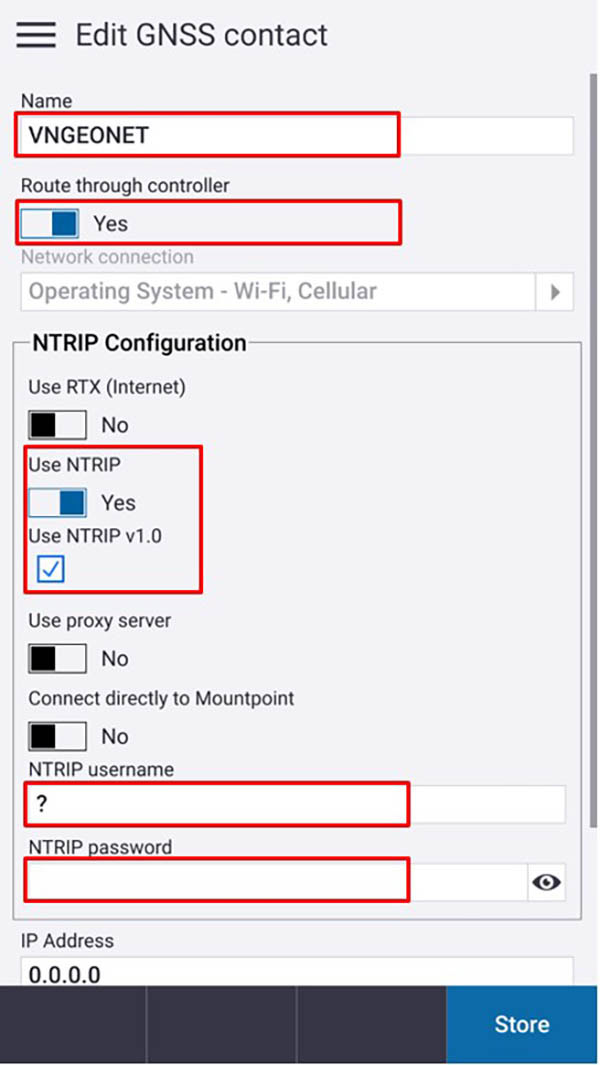Open the hamburger menu icon

pyautogui.click(x=36, y=35)
